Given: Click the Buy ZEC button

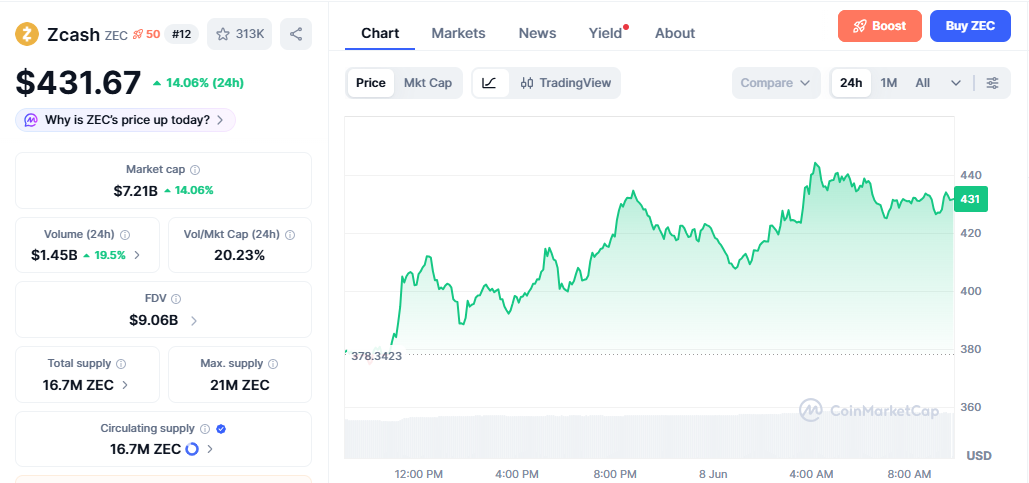Looking at the screenshot, I should (970, 26).
